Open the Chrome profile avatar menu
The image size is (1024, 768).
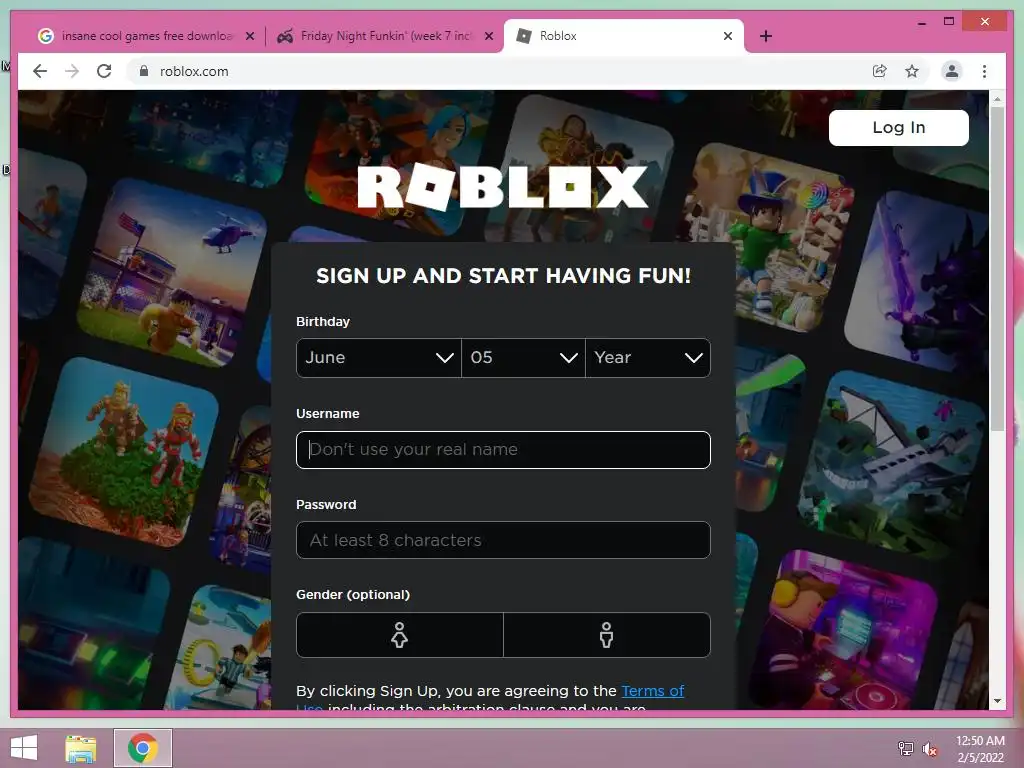tap(952, 71)
